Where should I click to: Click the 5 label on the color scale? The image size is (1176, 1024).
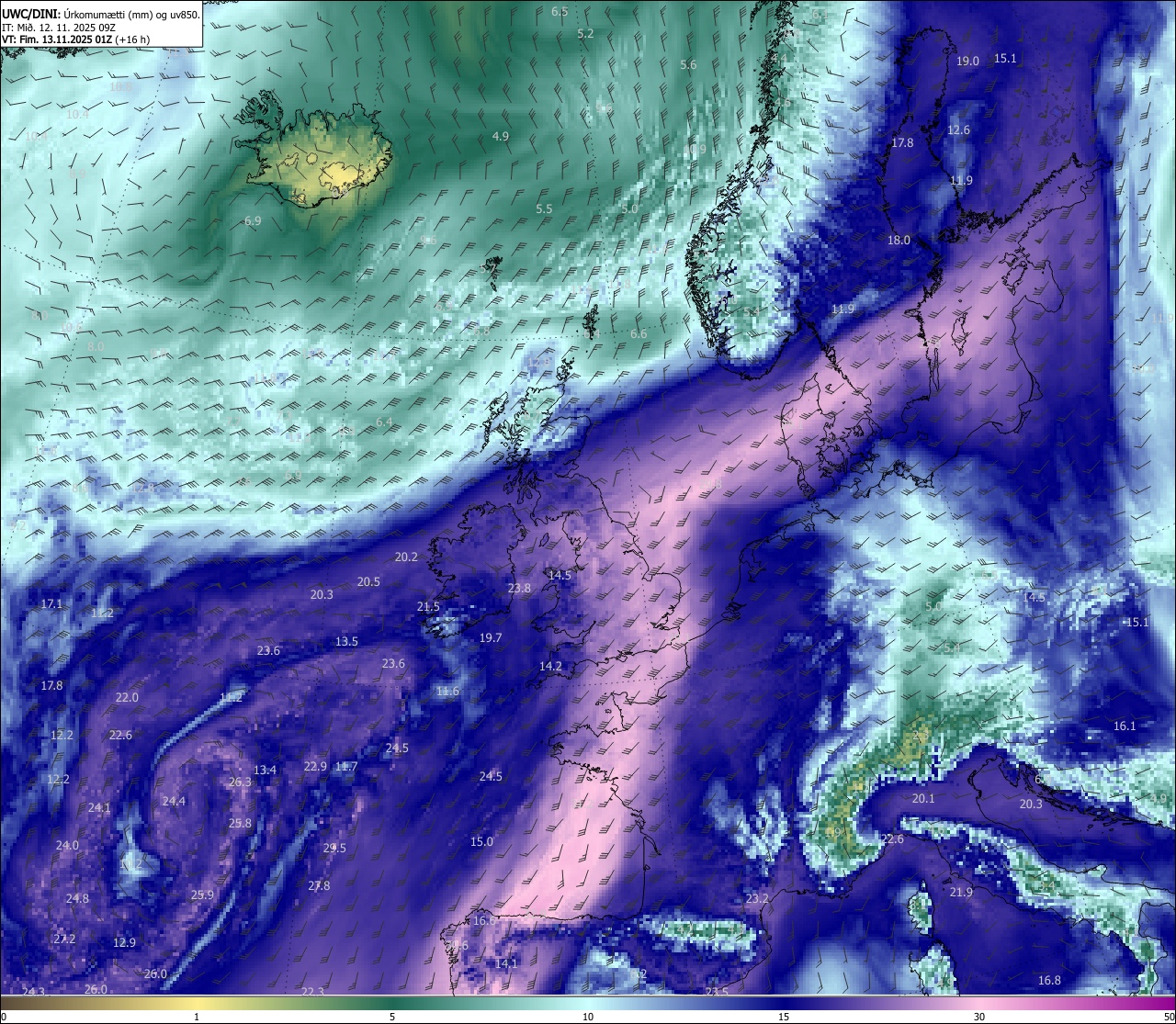(392, 1017)
